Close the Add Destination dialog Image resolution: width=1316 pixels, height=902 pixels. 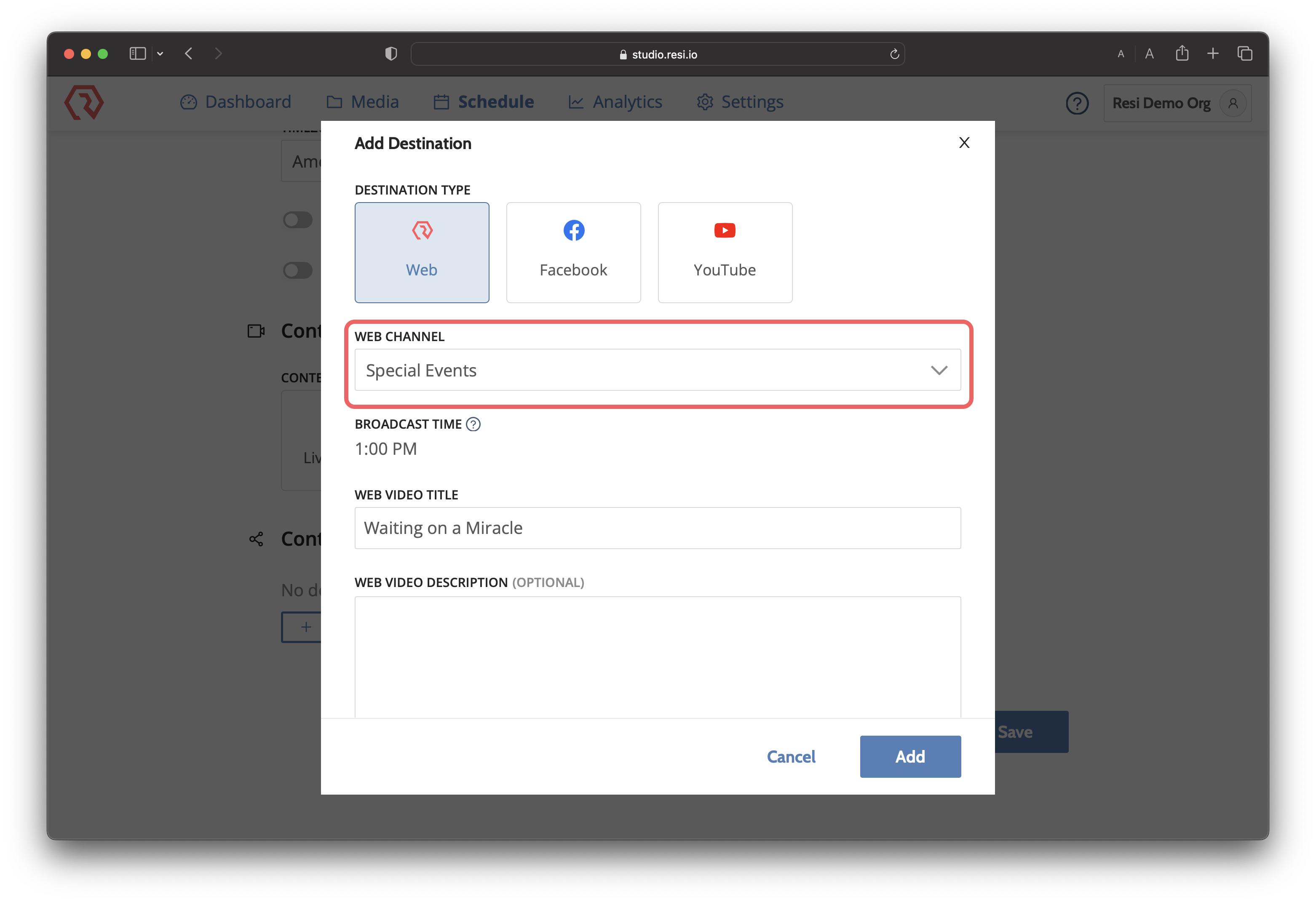(964, 143)
